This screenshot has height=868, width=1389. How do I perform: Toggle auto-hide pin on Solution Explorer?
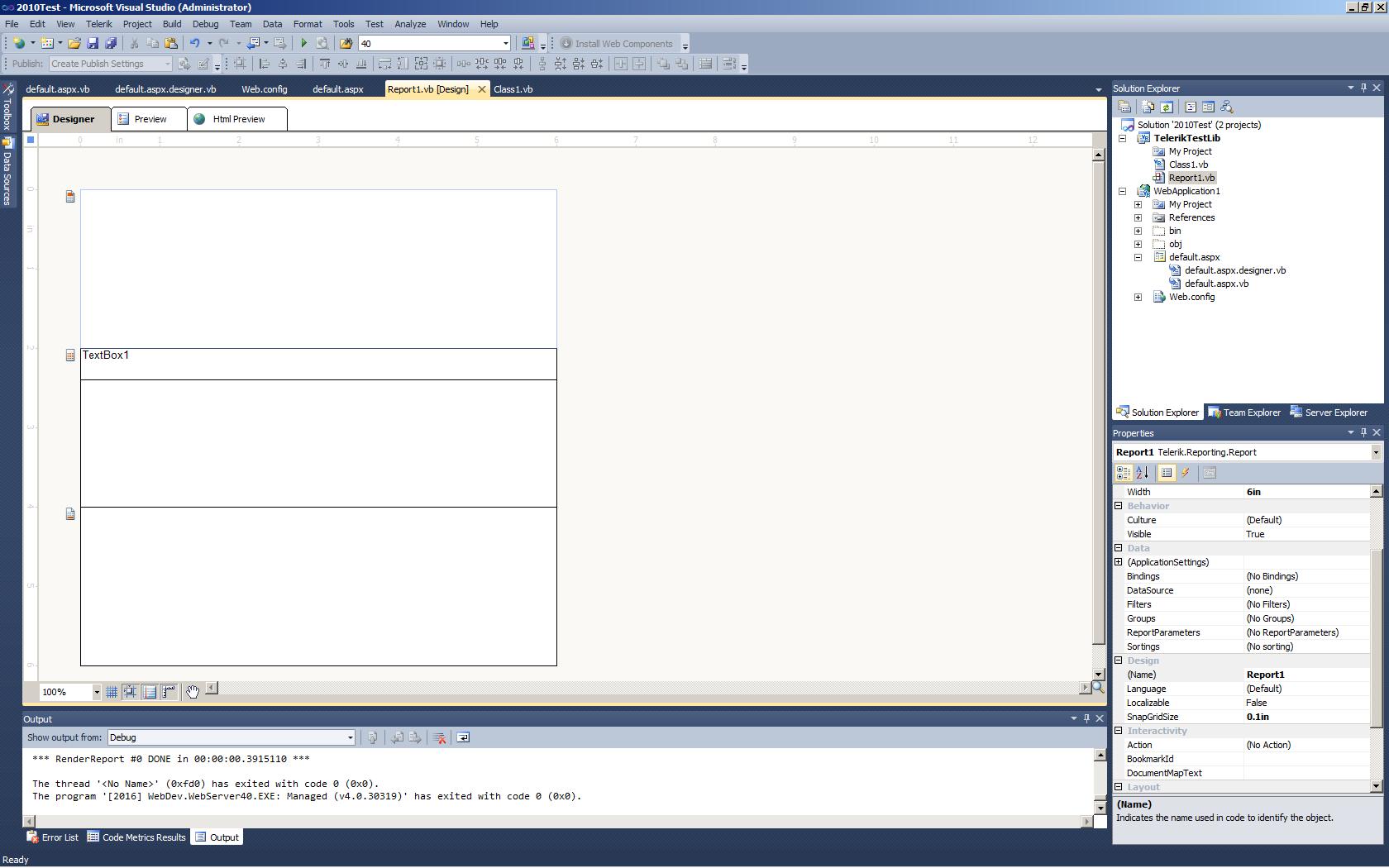[x=1363, y=88]
